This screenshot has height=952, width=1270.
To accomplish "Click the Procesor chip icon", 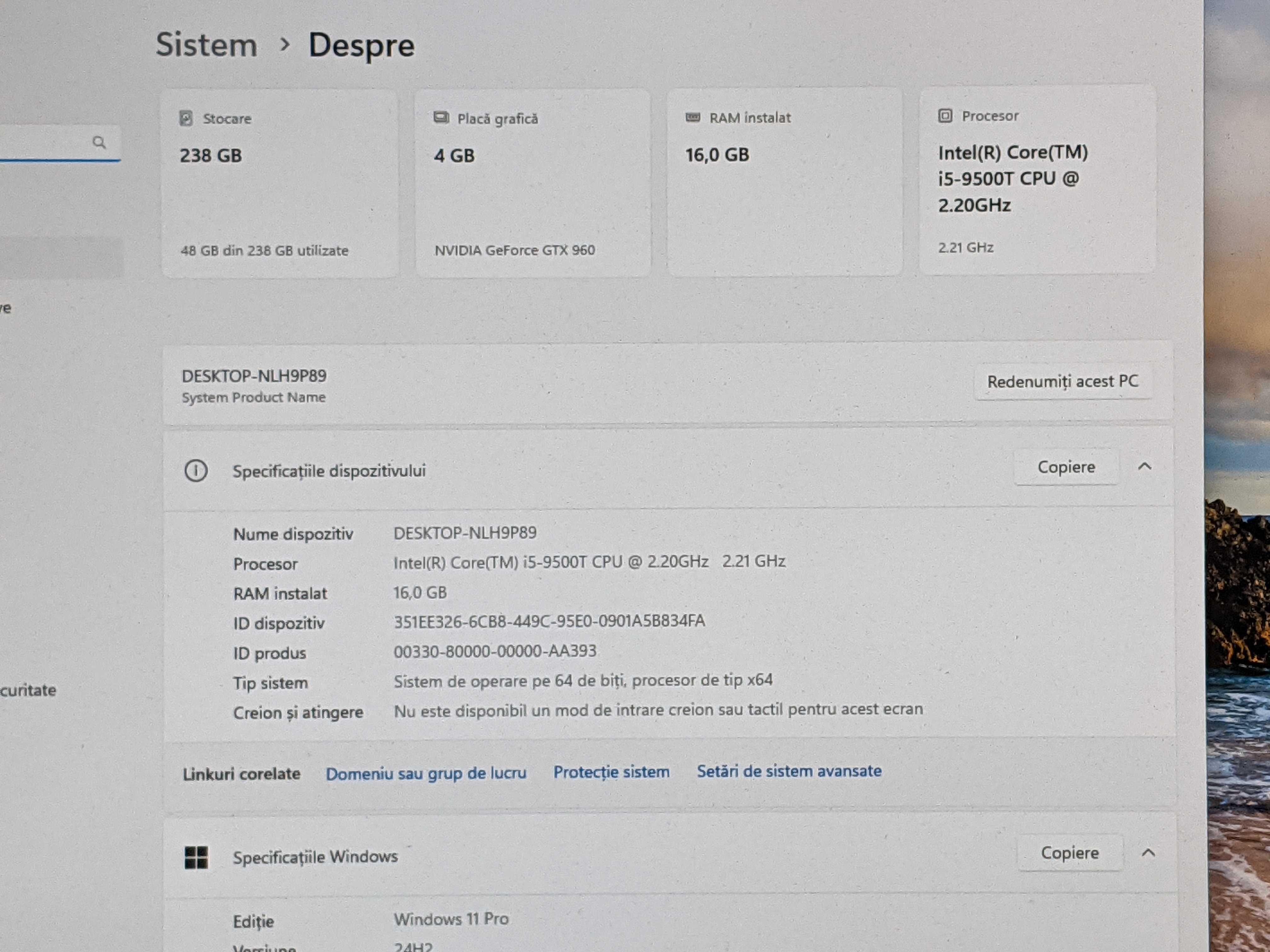I will 944,116.
